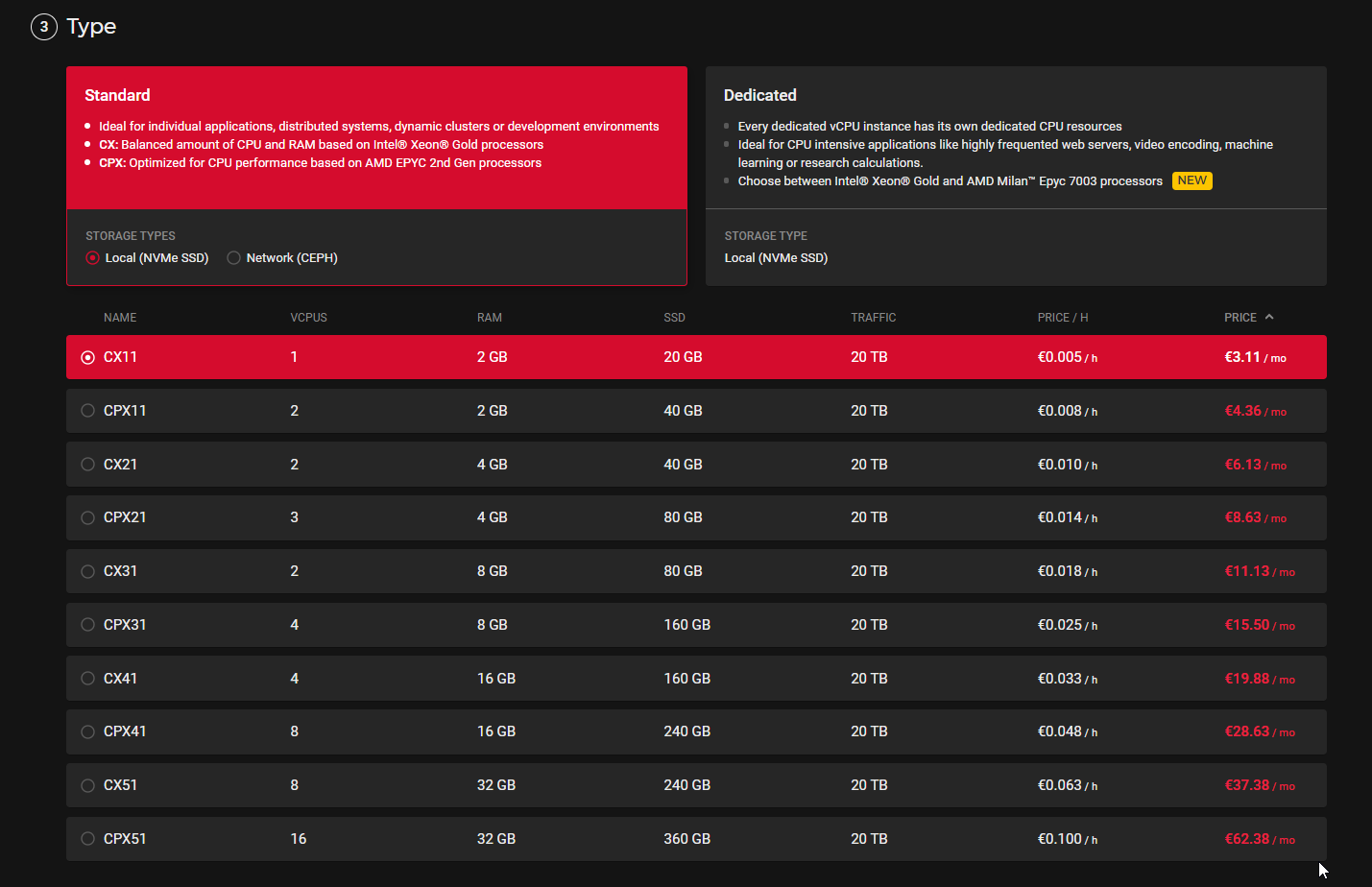Sort table by TRAFFIC column header
Viewport: 1372px width, 887px height.
pos(874,318)
